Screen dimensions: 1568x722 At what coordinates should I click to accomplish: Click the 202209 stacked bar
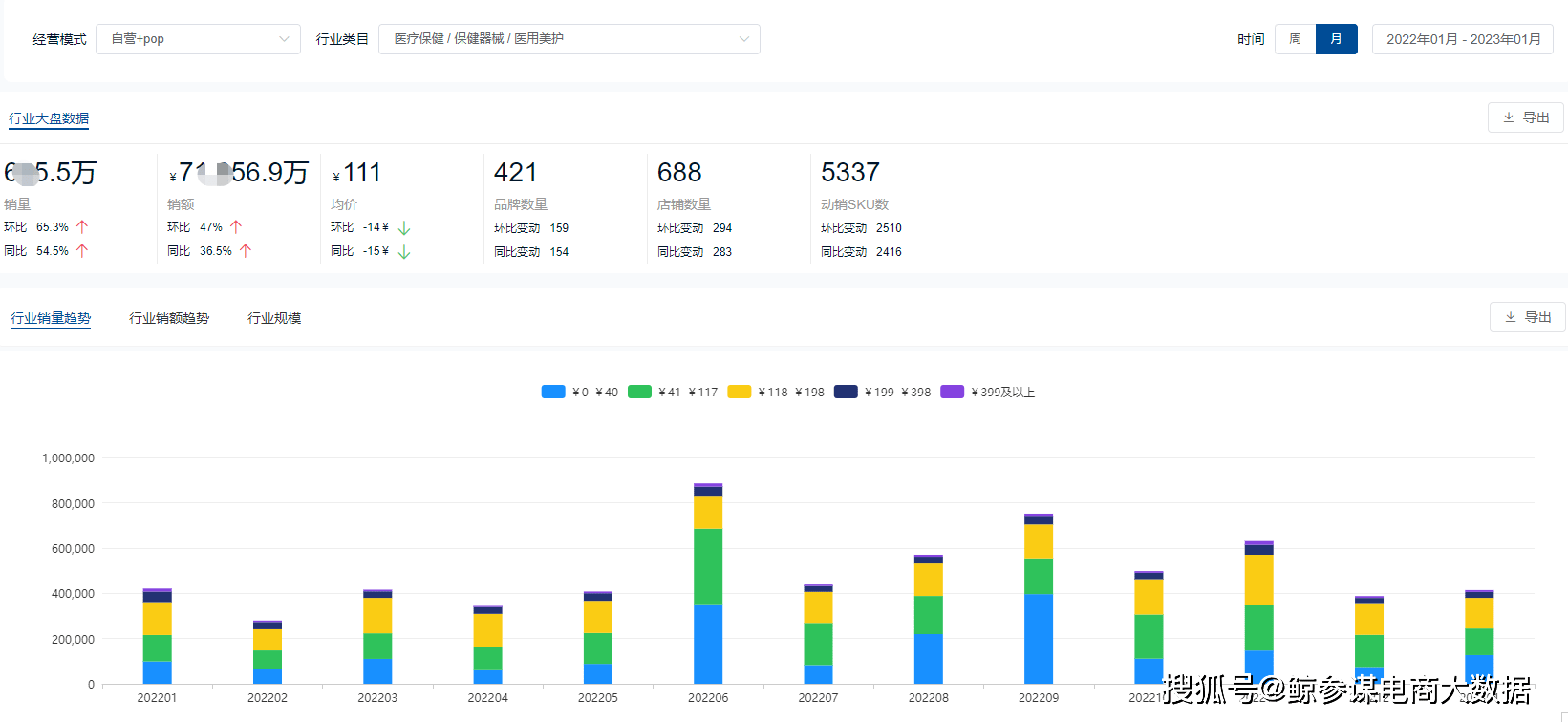[x=1039, y=599]
